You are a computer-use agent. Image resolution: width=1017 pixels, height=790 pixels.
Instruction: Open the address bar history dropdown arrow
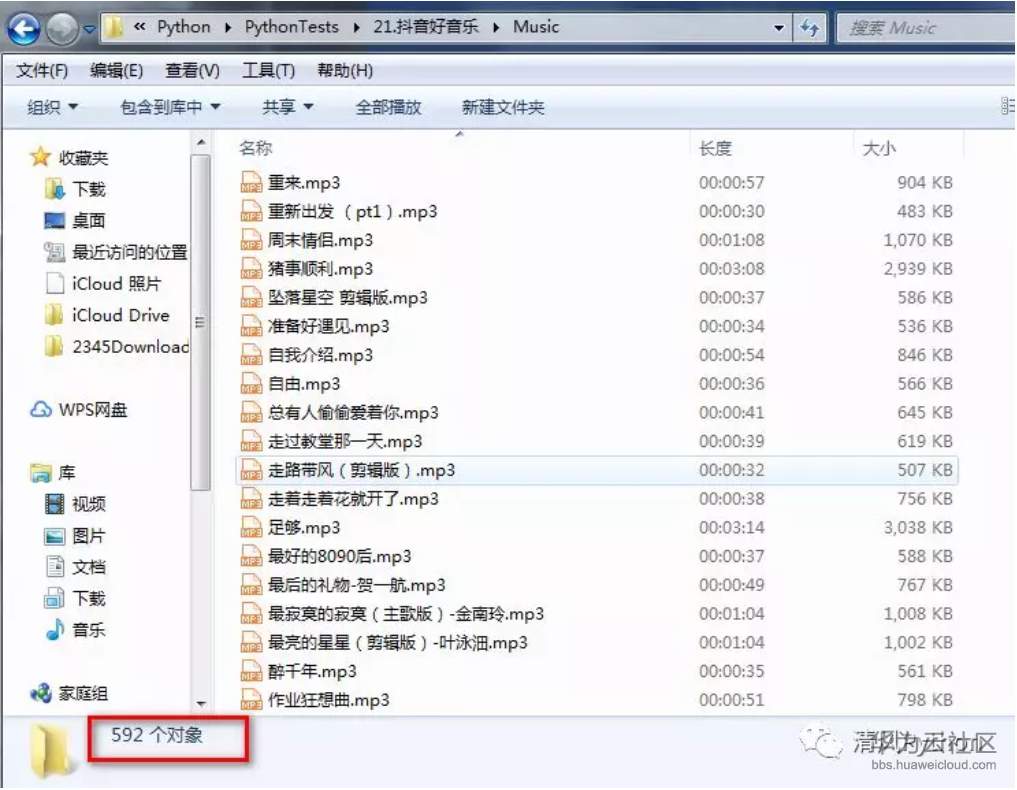point(780,27)
